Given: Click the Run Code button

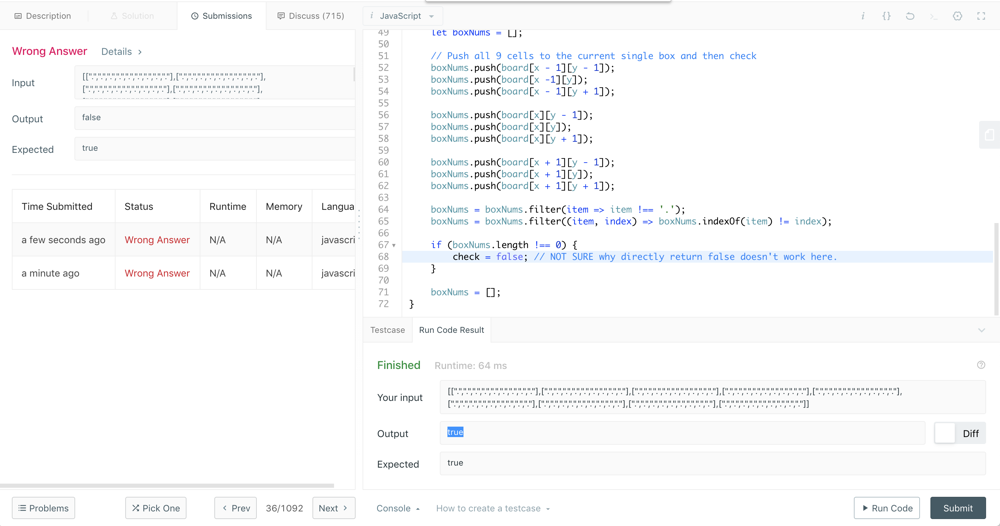Looking at the screenshot, I should point(887,508).
